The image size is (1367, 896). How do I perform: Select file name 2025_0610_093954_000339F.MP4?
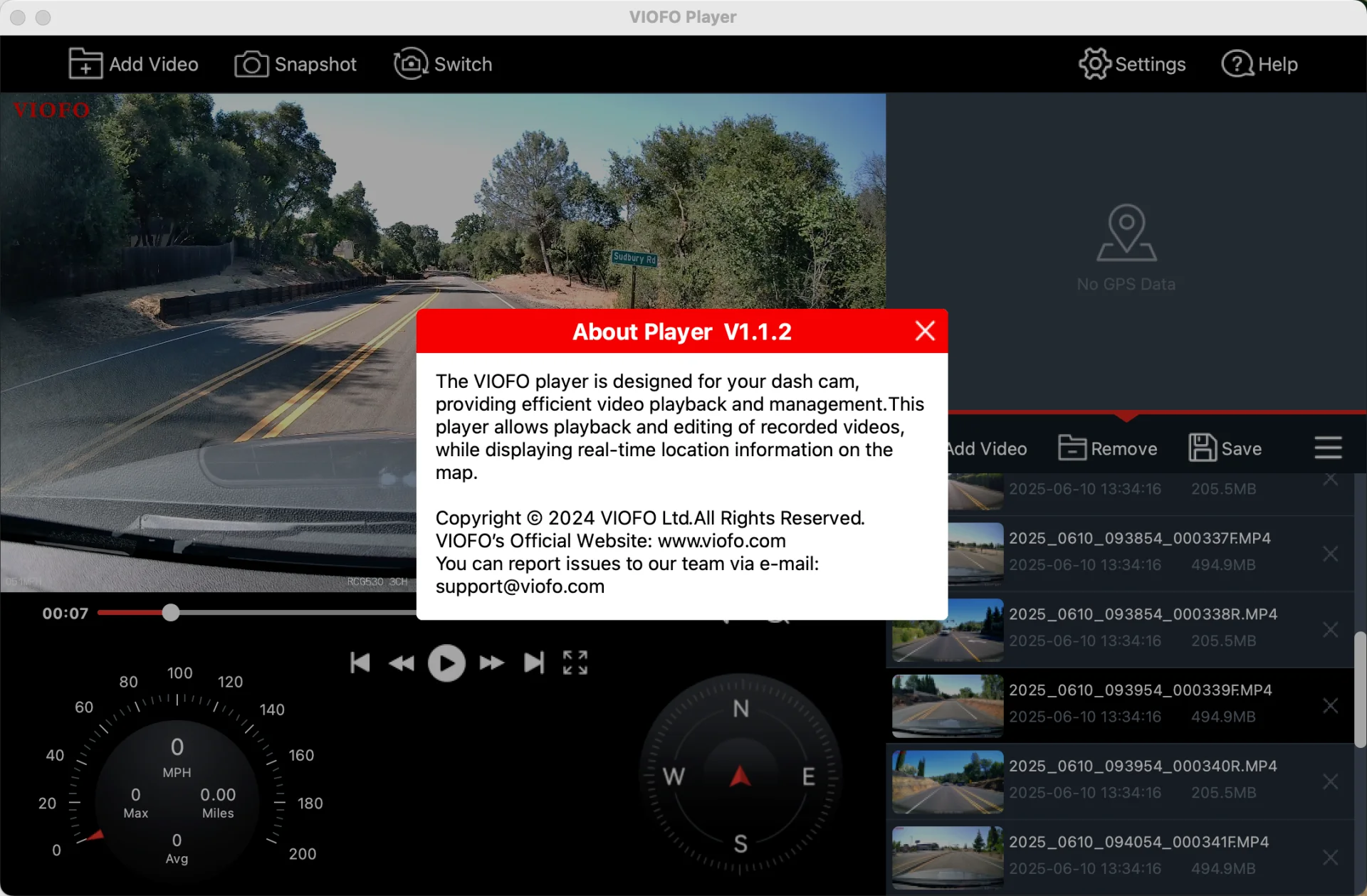pyautogui.click(x=1141, y=690)
